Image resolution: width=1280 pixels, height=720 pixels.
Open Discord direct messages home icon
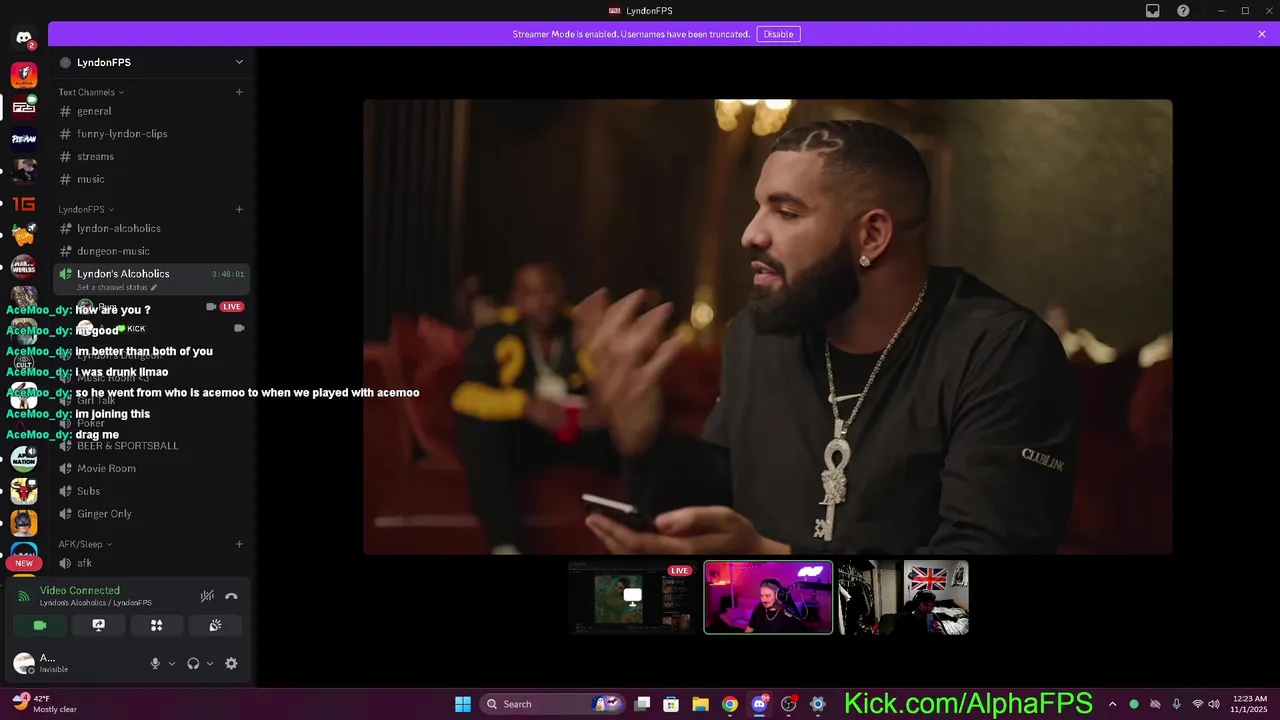pos(24,38)
